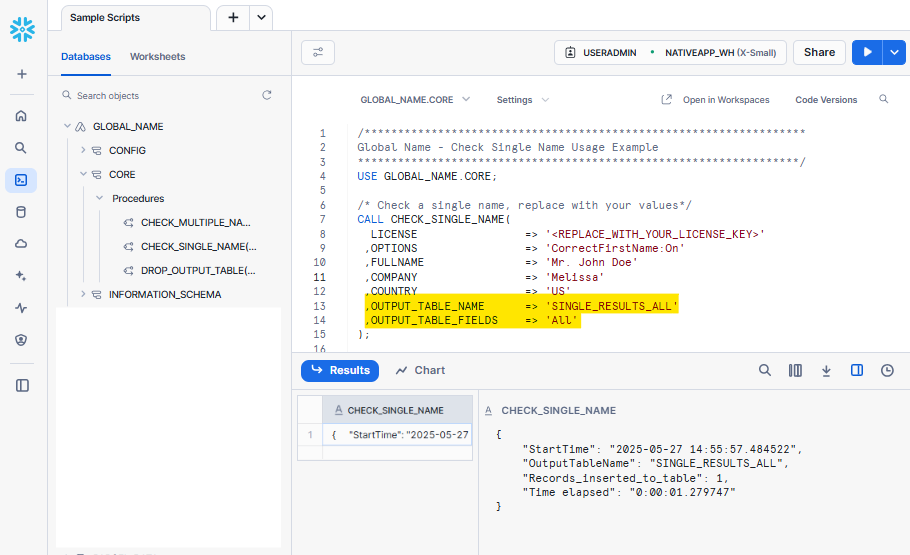Open the AI sparkle icon in sidebar
This screenshot has height=555, width=910.
pos(21,276)
